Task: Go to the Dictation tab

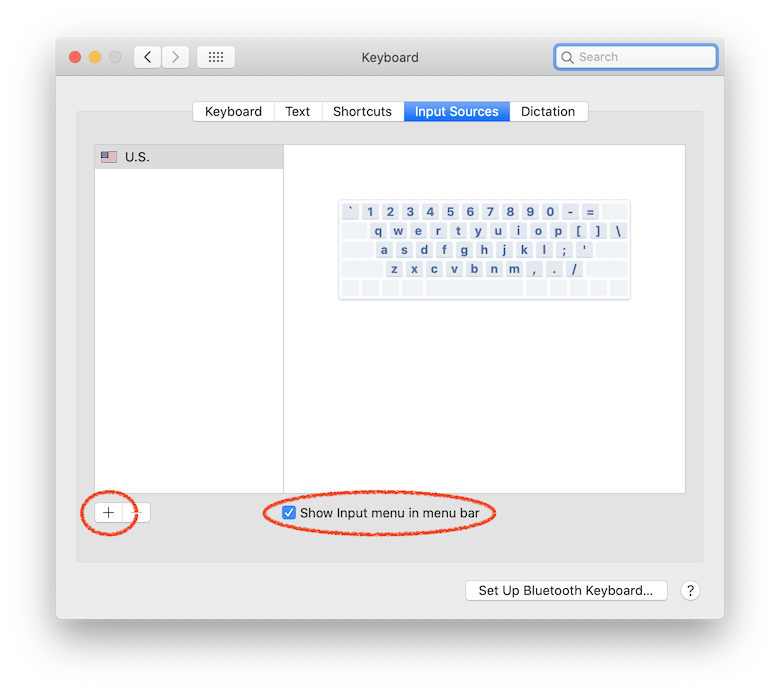Action: (x=548, y=111)
